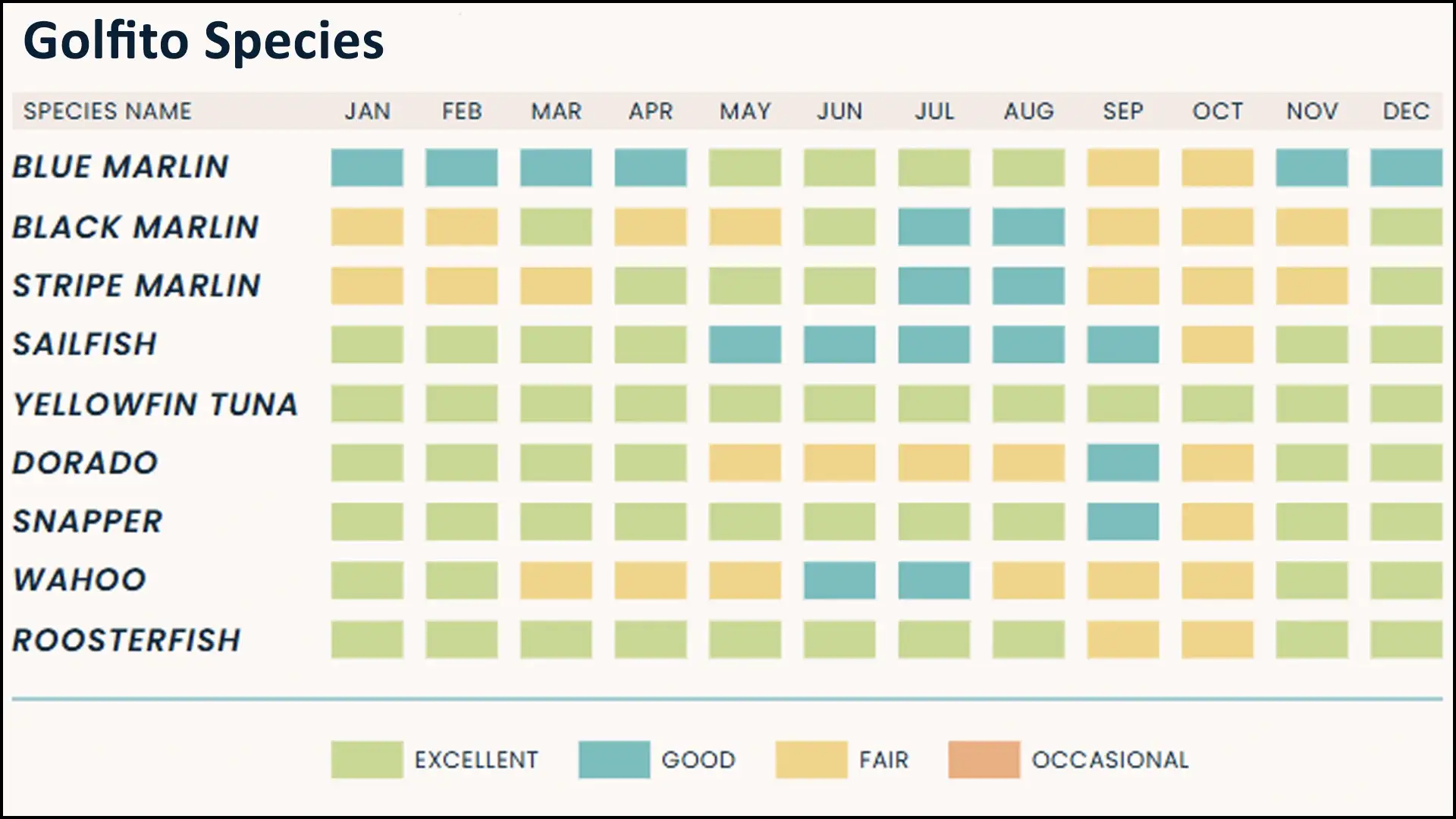Click the Wahoo June cell
The image size is (1456, 819).
[x=839, y=580]
